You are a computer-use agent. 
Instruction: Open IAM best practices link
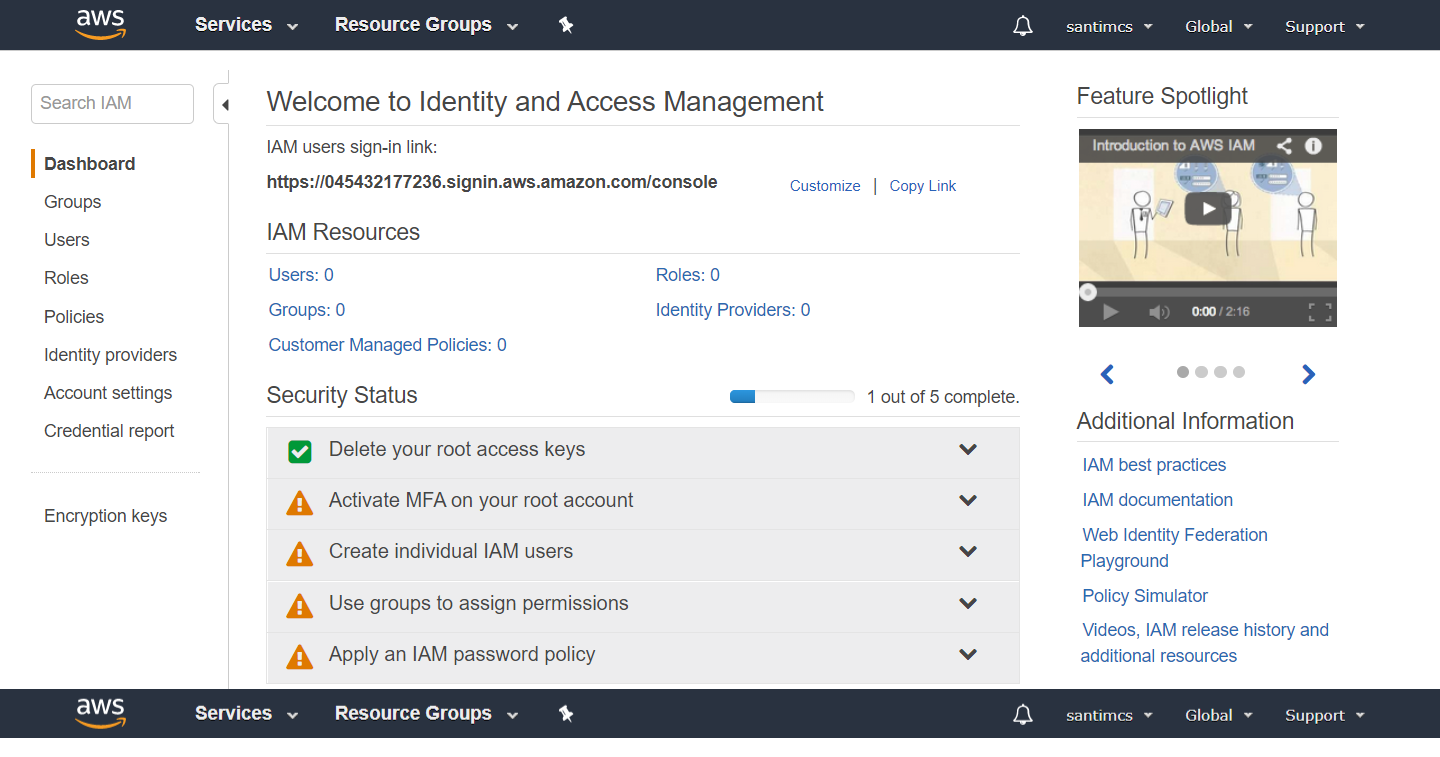[1154, 465]
